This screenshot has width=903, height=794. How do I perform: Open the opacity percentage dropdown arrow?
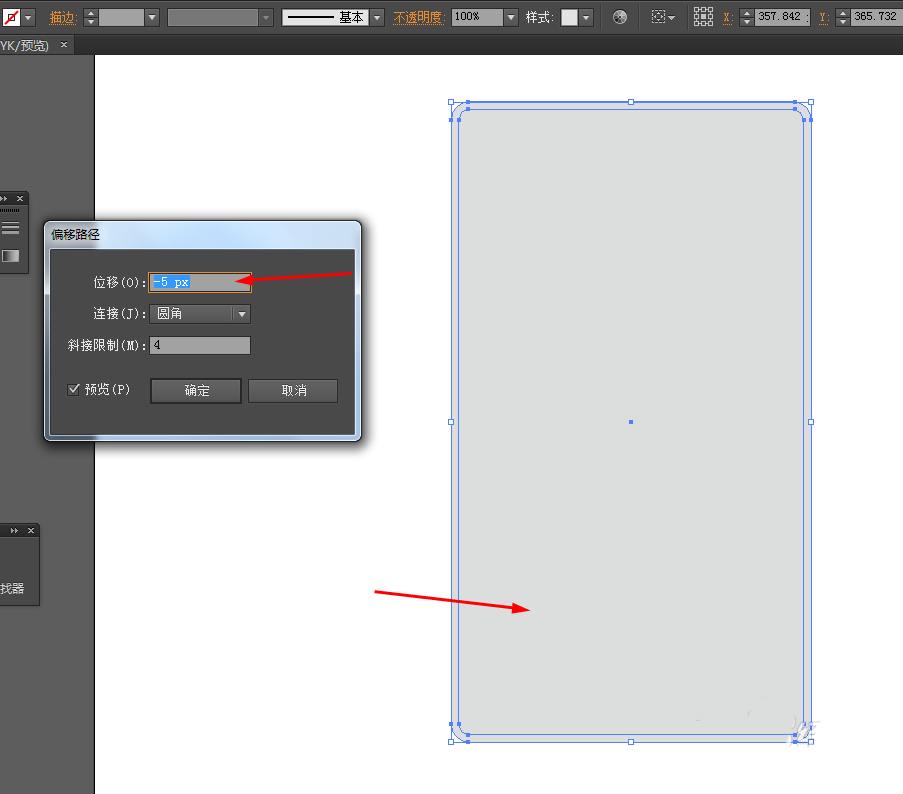(511, 17)
